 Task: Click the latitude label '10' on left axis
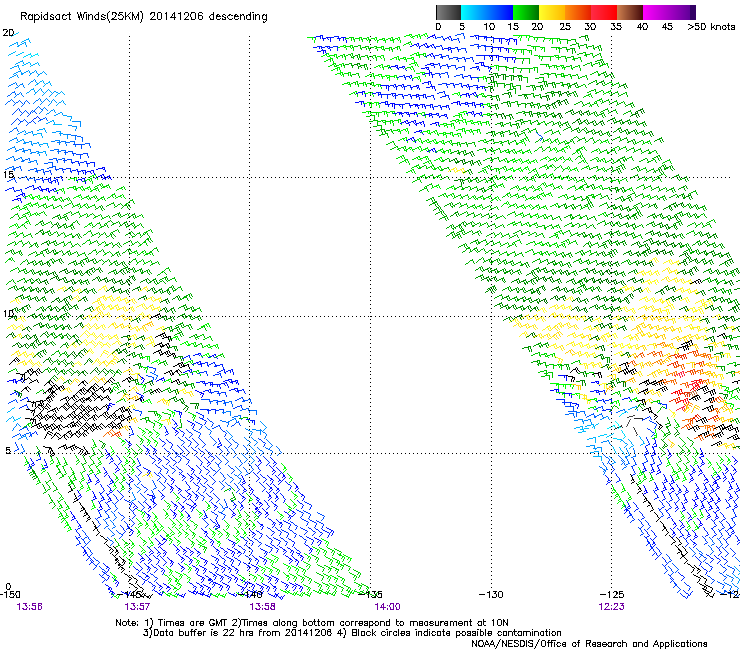click(x=8, y=313)
